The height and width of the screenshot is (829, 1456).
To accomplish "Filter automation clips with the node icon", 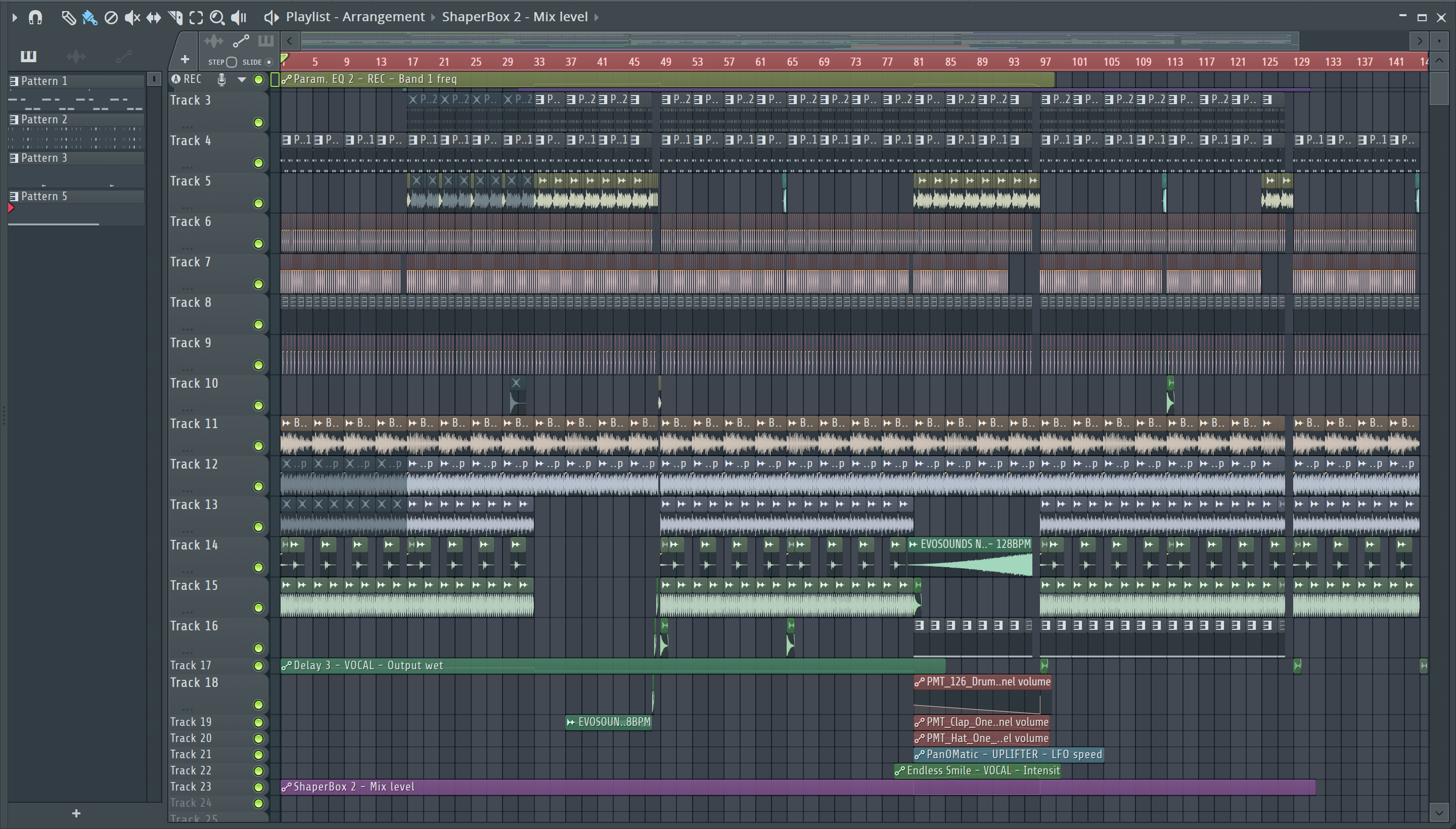I will tap(241, 41).
